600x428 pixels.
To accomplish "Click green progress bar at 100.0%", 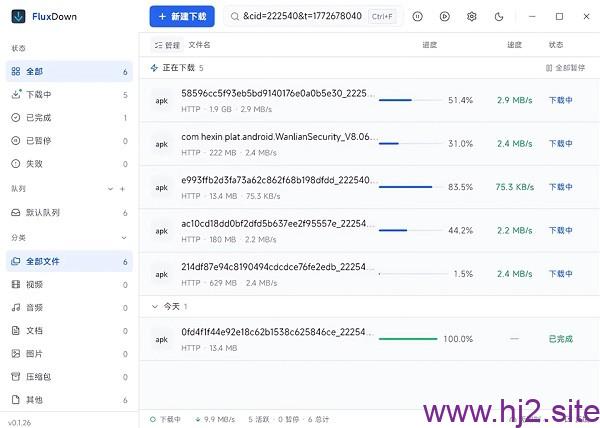I will pyautogui.click(x=408, y=339).
